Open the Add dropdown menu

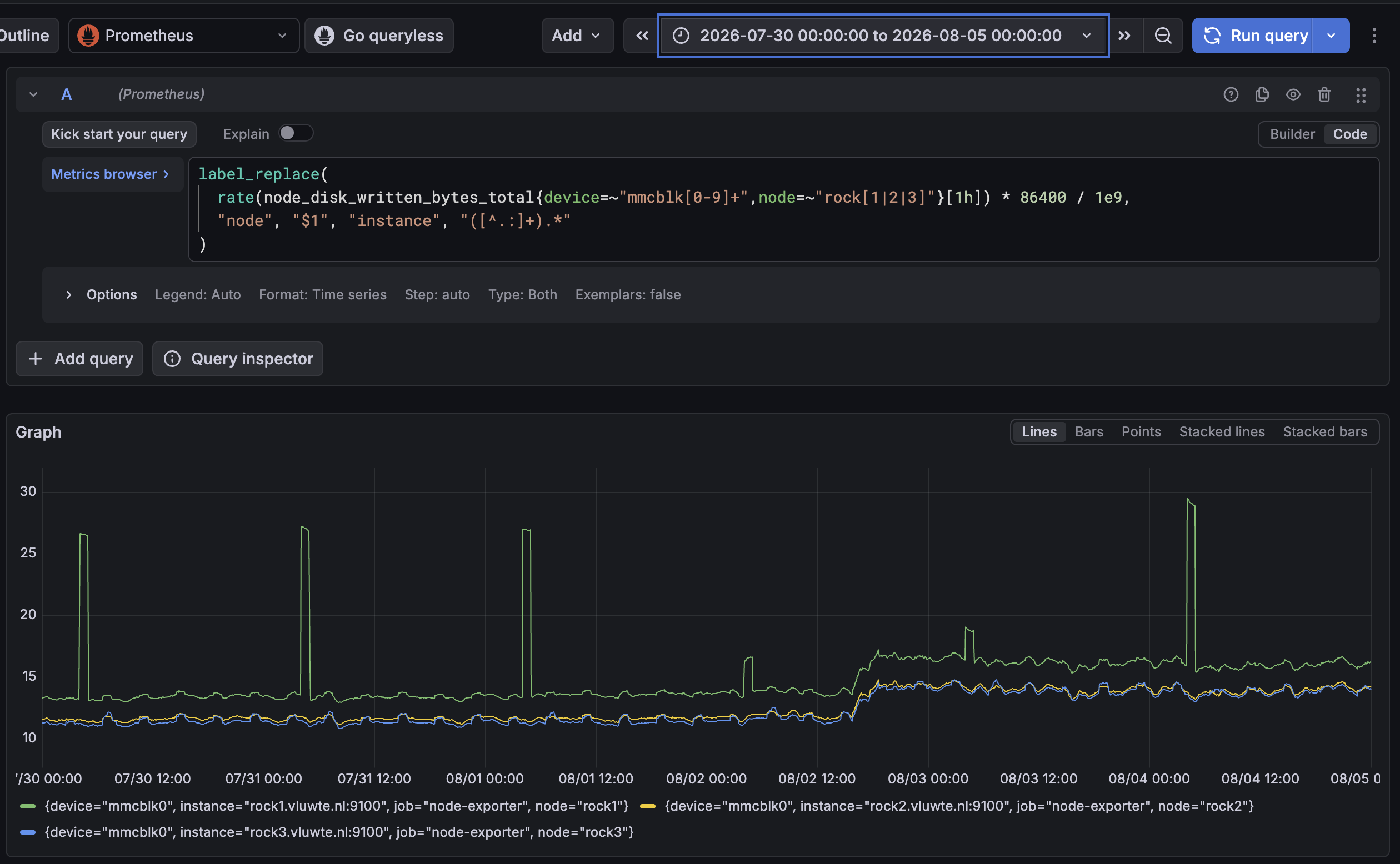tap(577, 36)
